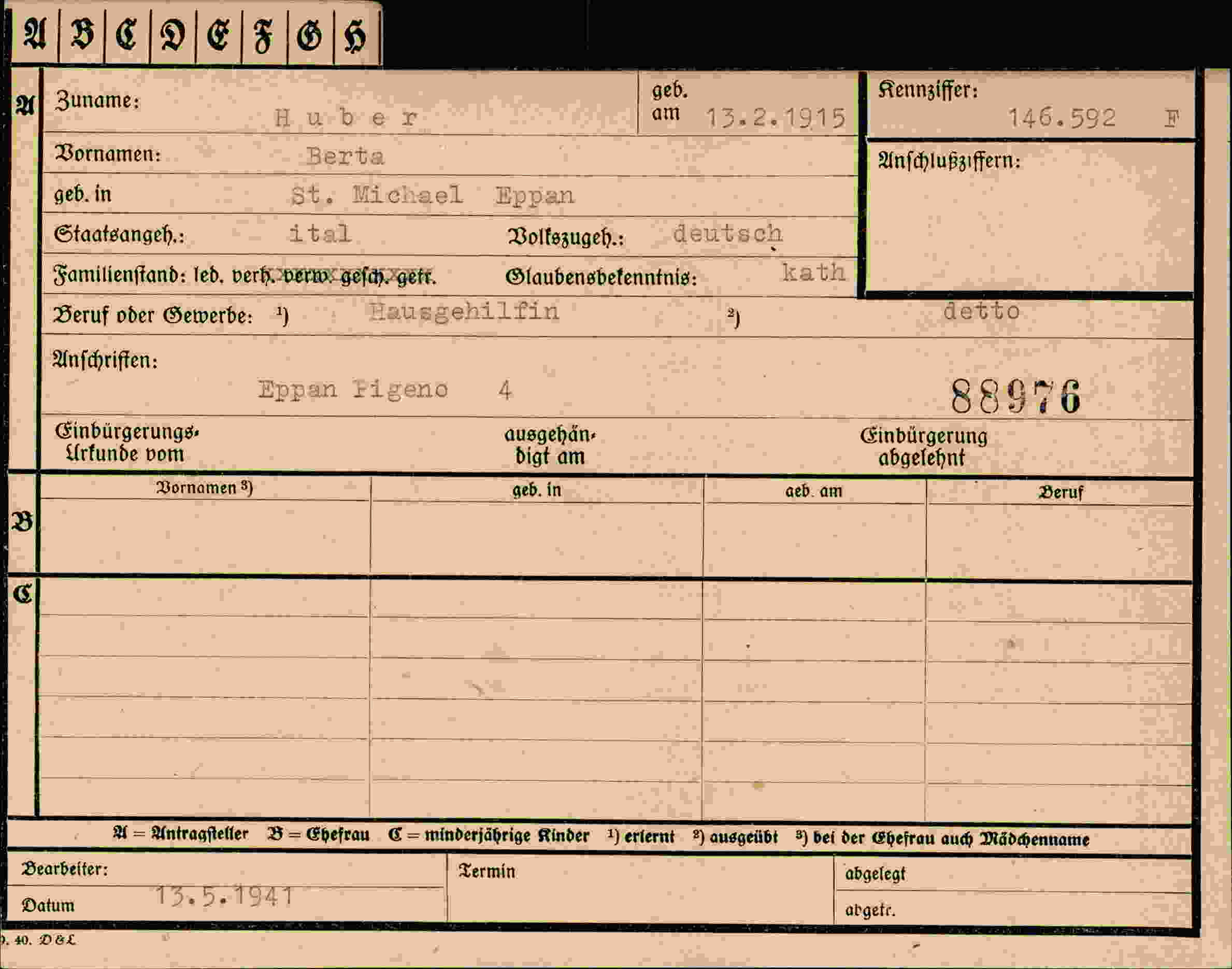Click the 'Termin' label
The width and height of the screenshot is (1232, 969).
tap(487, 872)
